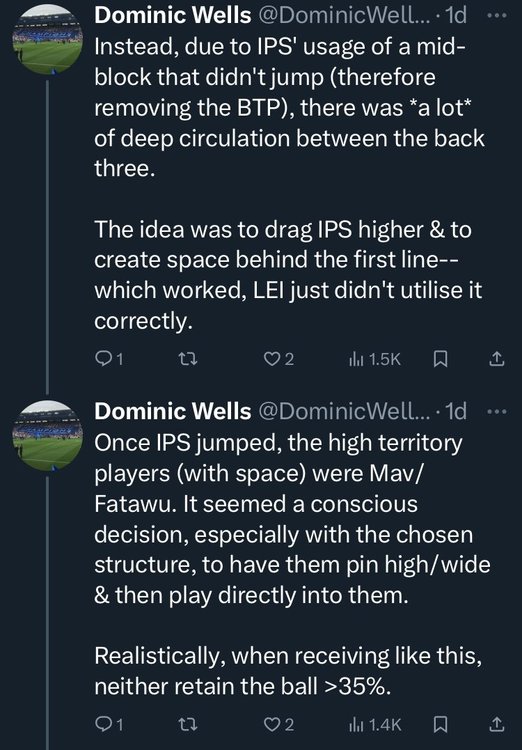Screen dimensions: 522x750
Task: View analytics showing 1.5K views
Action: point(375,359)
